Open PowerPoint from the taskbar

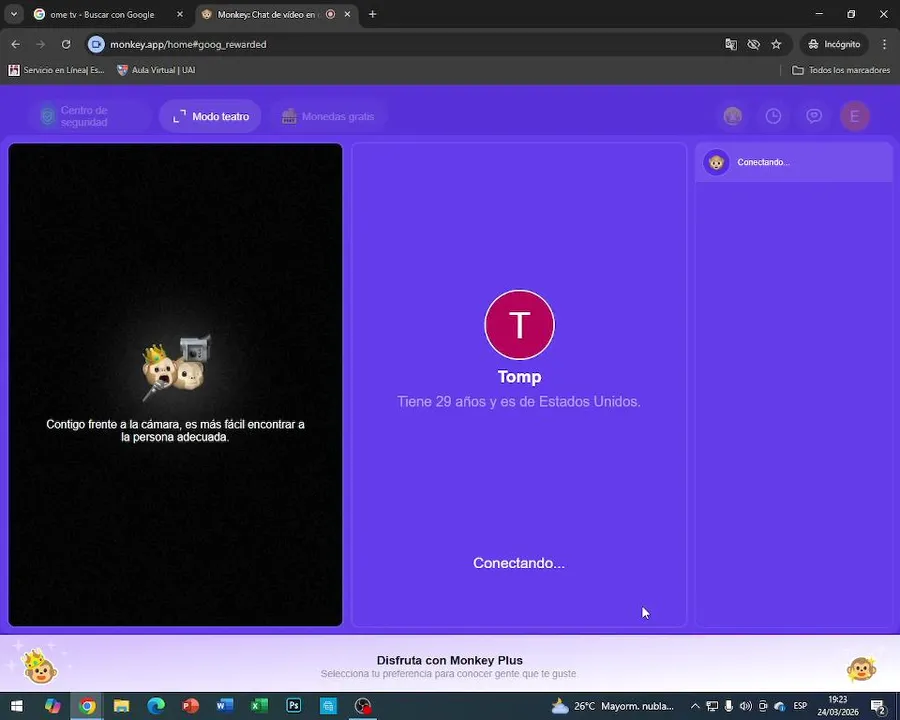click(190, 706)
